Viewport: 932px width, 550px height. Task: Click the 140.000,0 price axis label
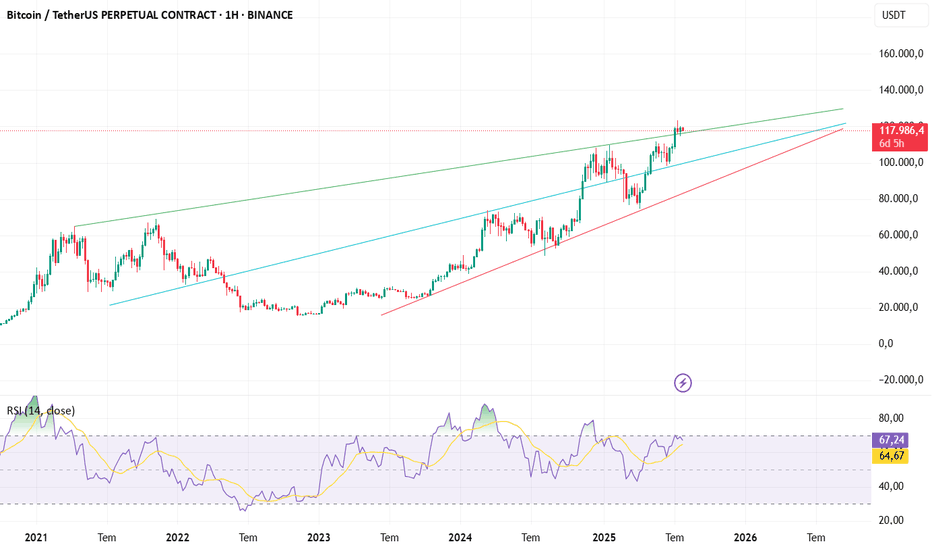tap(901, 90)
